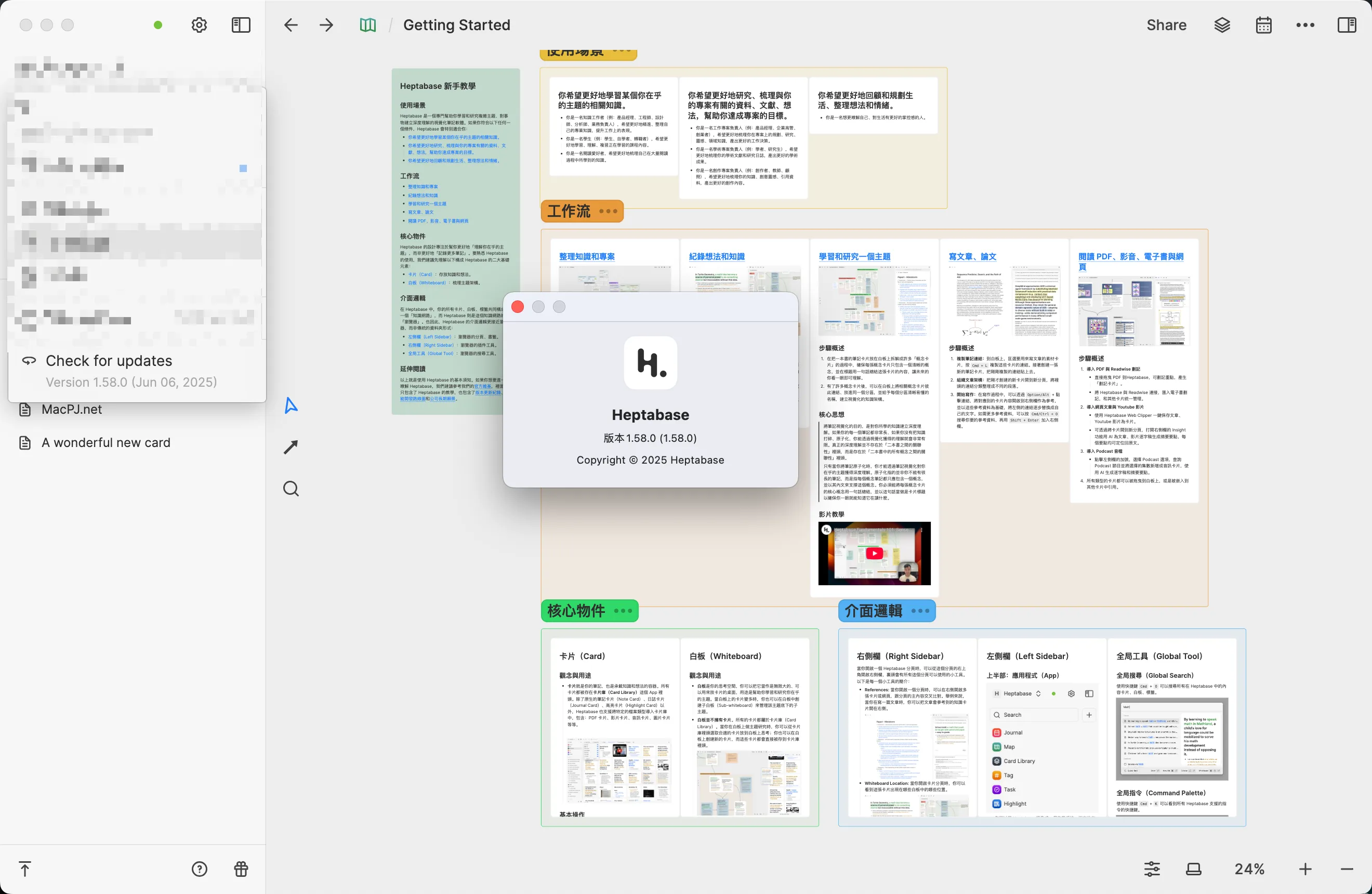Click the import arrow icon at sidebar bottom
Viewport: 1372px width, 894px height.
(x=25, y=869)
